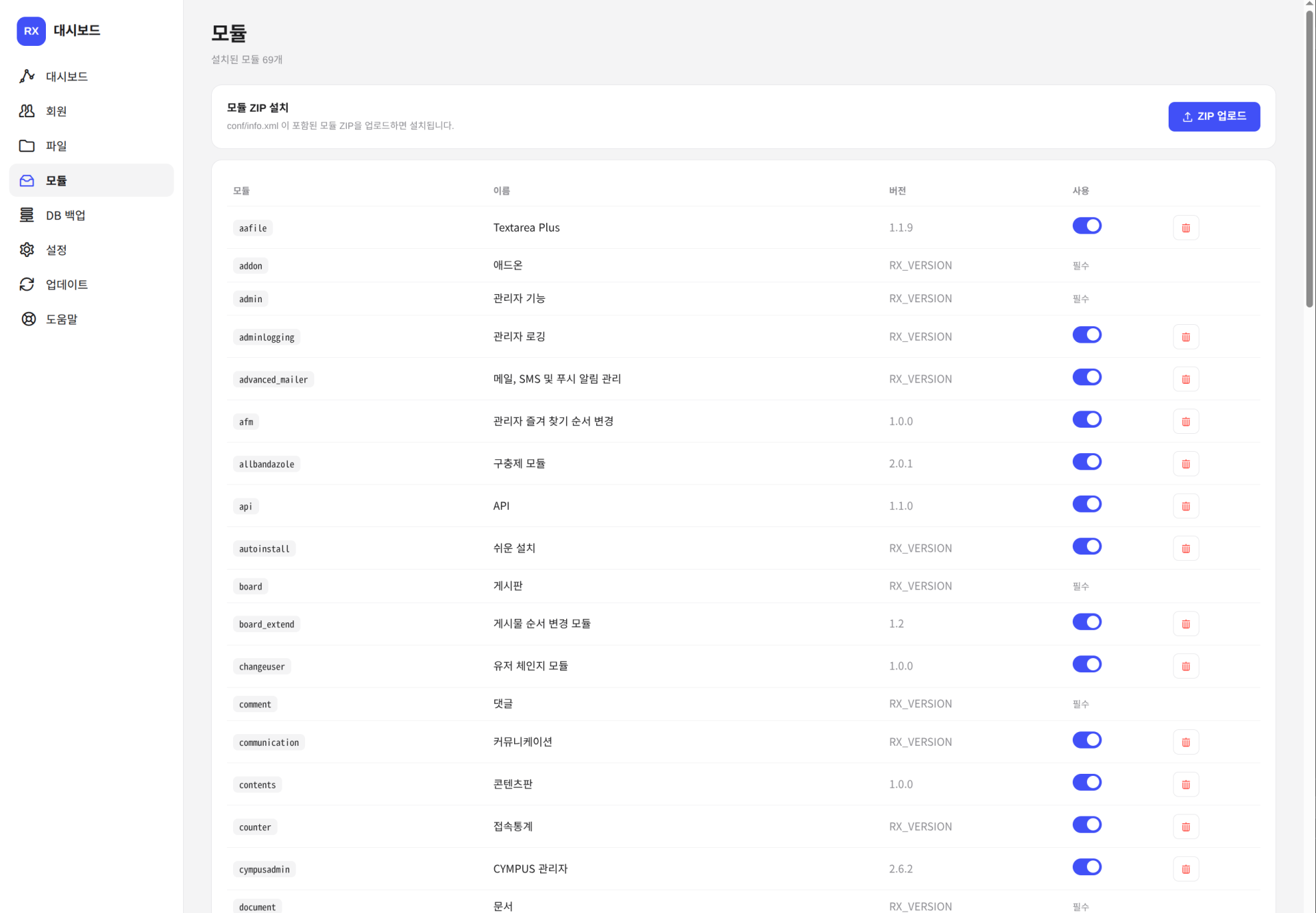
Task: Delete the afm module with trash icon
Action: [x=1186, y=422]
